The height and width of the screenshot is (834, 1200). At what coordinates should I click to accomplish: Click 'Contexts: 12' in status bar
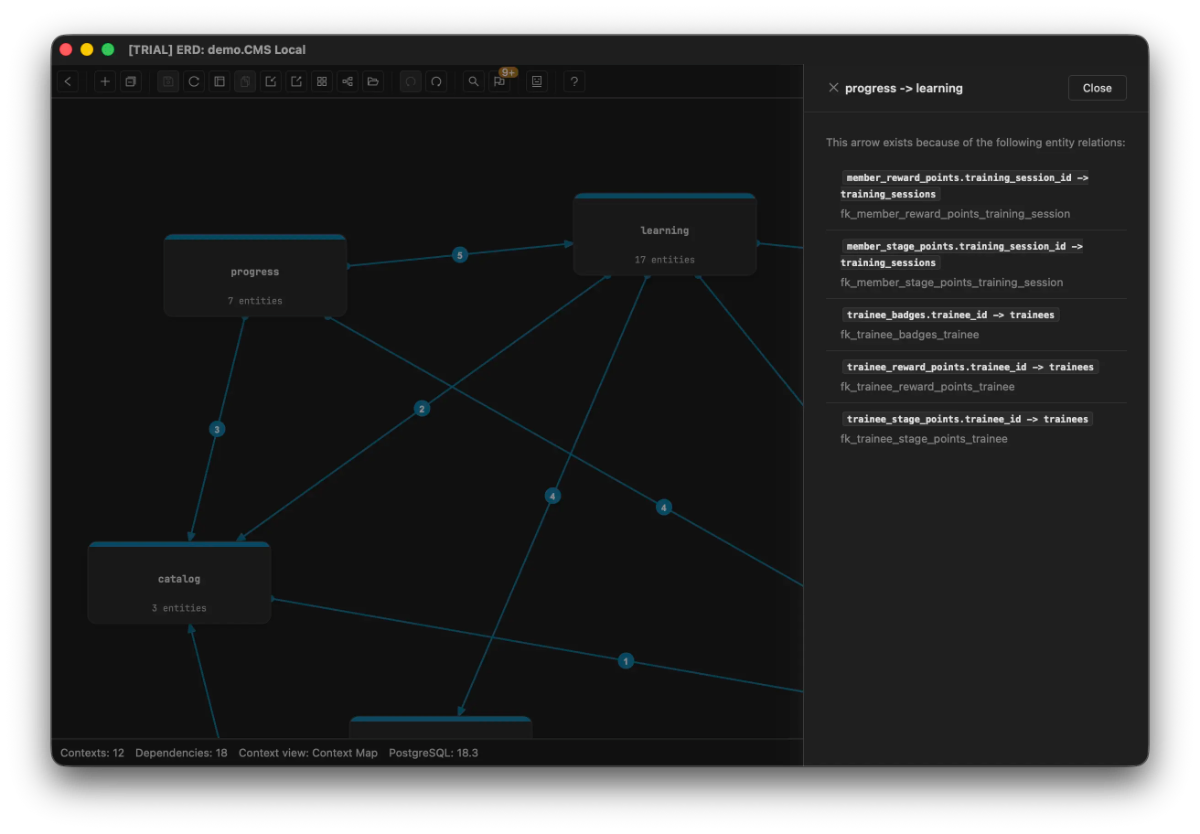point(92,753)
